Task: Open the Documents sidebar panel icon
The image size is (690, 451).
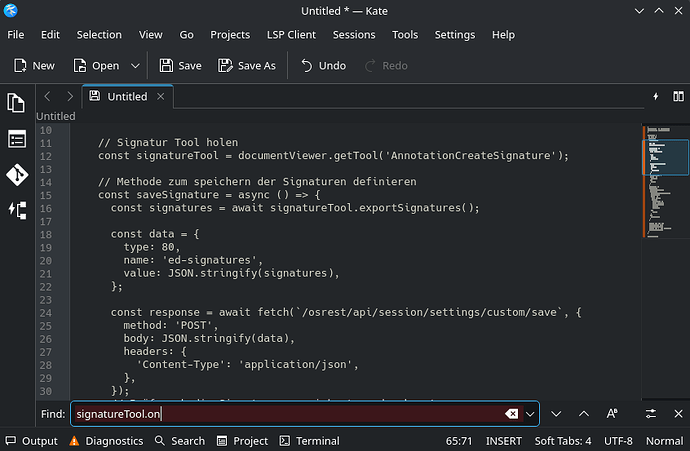Action: 16,103
